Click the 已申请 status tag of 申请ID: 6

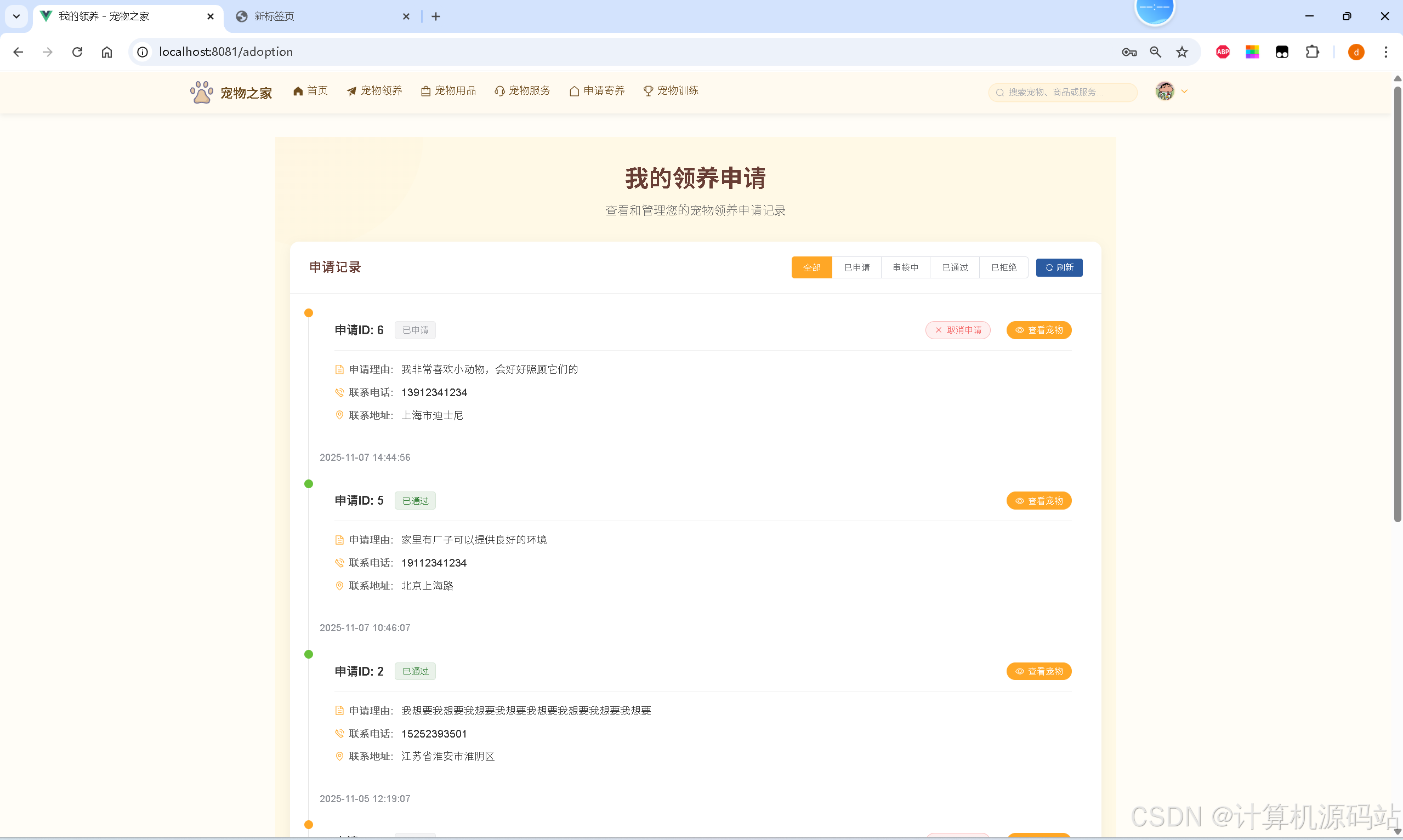415,330
